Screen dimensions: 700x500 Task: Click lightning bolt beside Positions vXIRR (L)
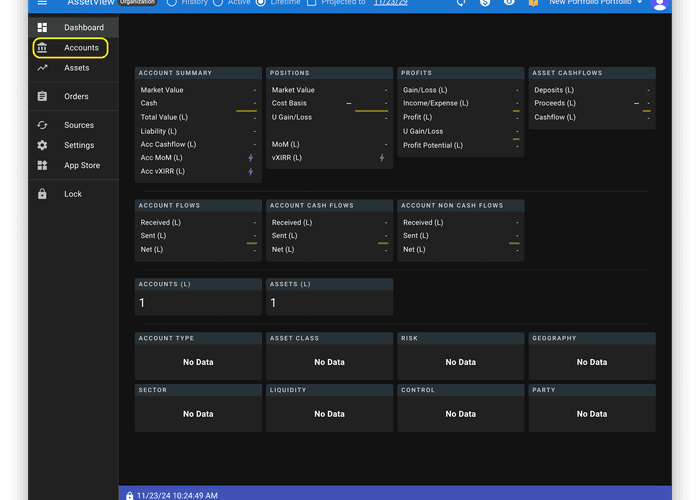[x=381, y=158]
